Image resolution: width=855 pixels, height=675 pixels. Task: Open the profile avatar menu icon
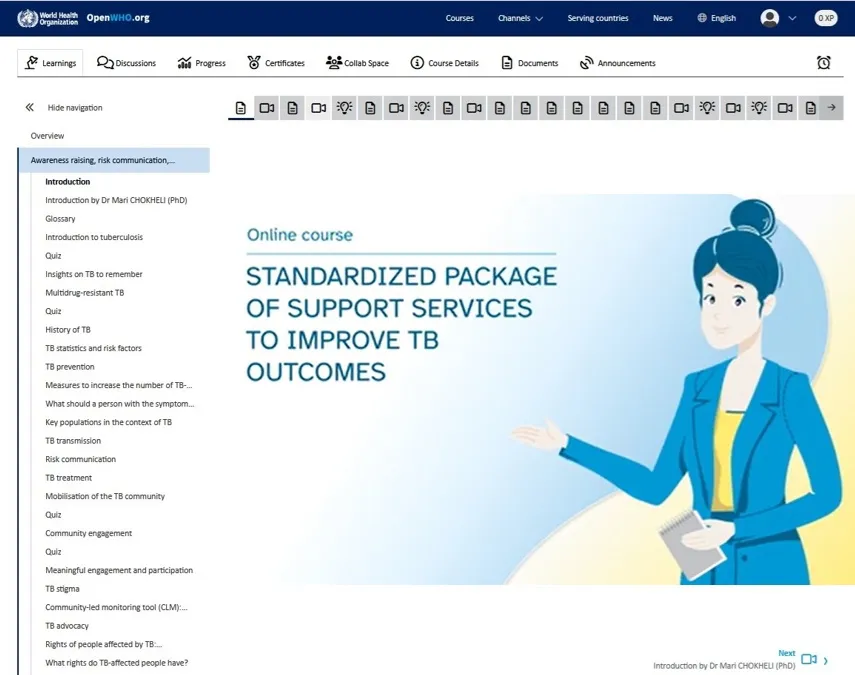[x=768, y=17]
